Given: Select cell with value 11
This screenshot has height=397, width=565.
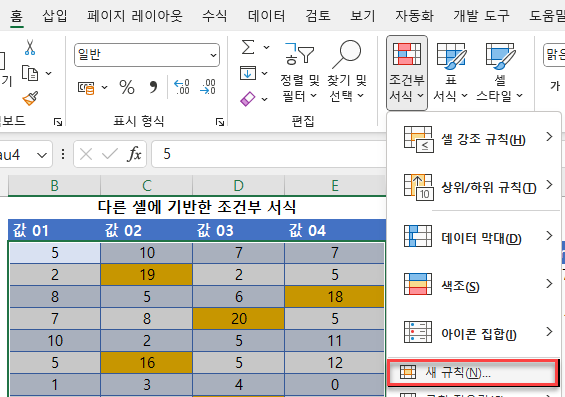Looking at the screenshot, I should 334,341.
